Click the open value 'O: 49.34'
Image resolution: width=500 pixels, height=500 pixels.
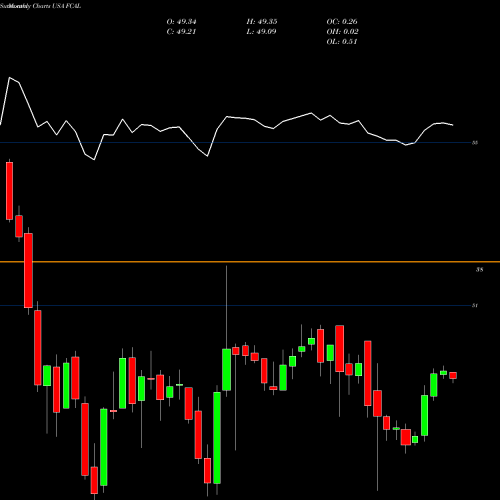point(181,22)
